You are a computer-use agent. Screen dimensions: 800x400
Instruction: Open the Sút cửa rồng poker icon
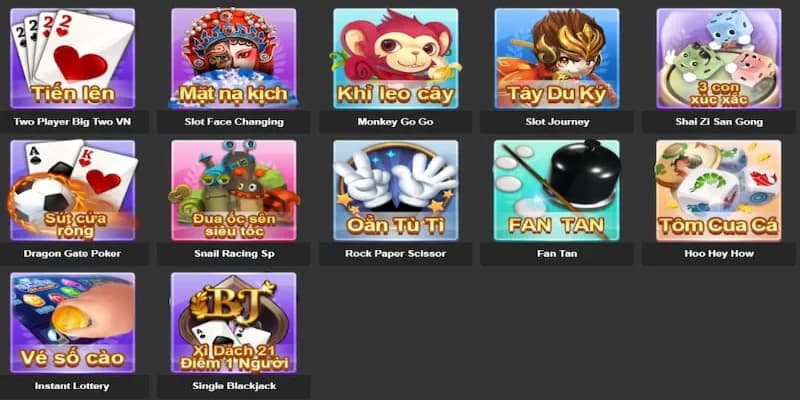(72, 190)
